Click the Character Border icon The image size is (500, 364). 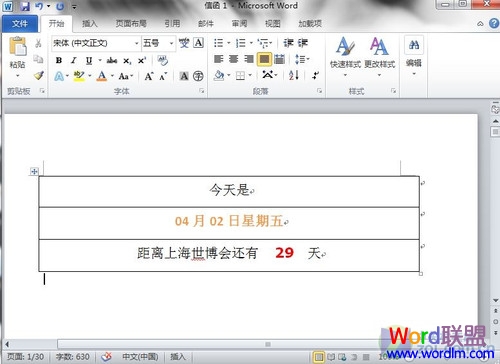[198, 43]
